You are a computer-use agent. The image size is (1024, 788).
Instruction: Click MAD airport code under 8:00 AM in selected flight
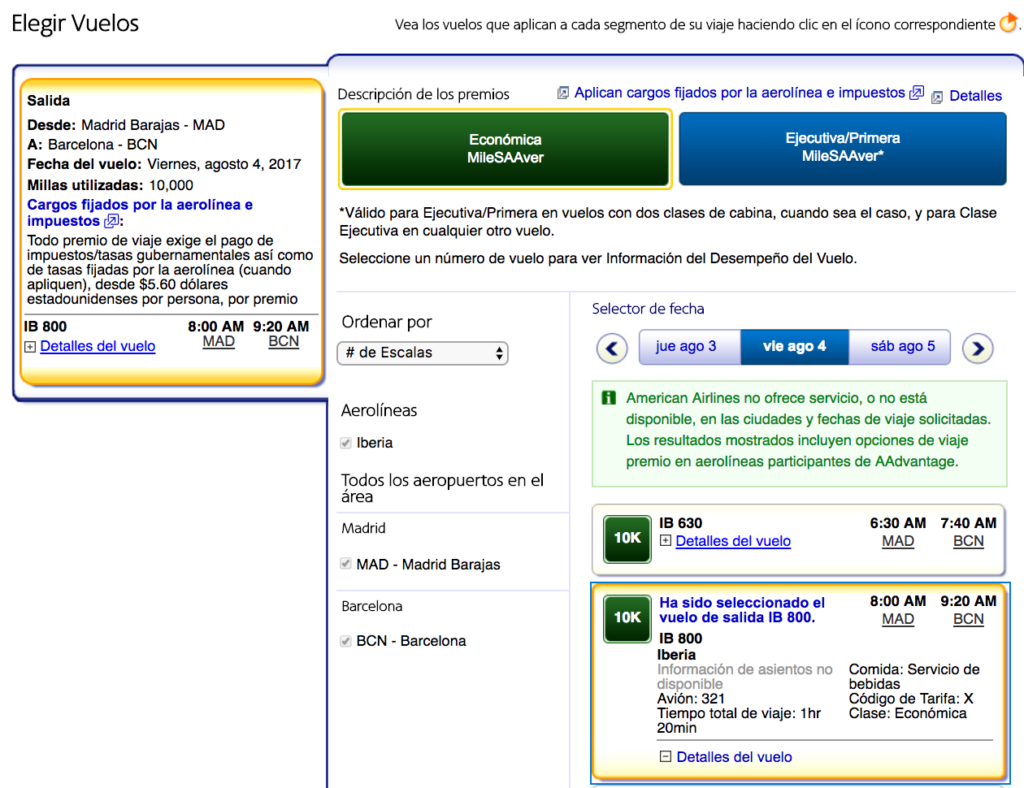tap(898, 619)
